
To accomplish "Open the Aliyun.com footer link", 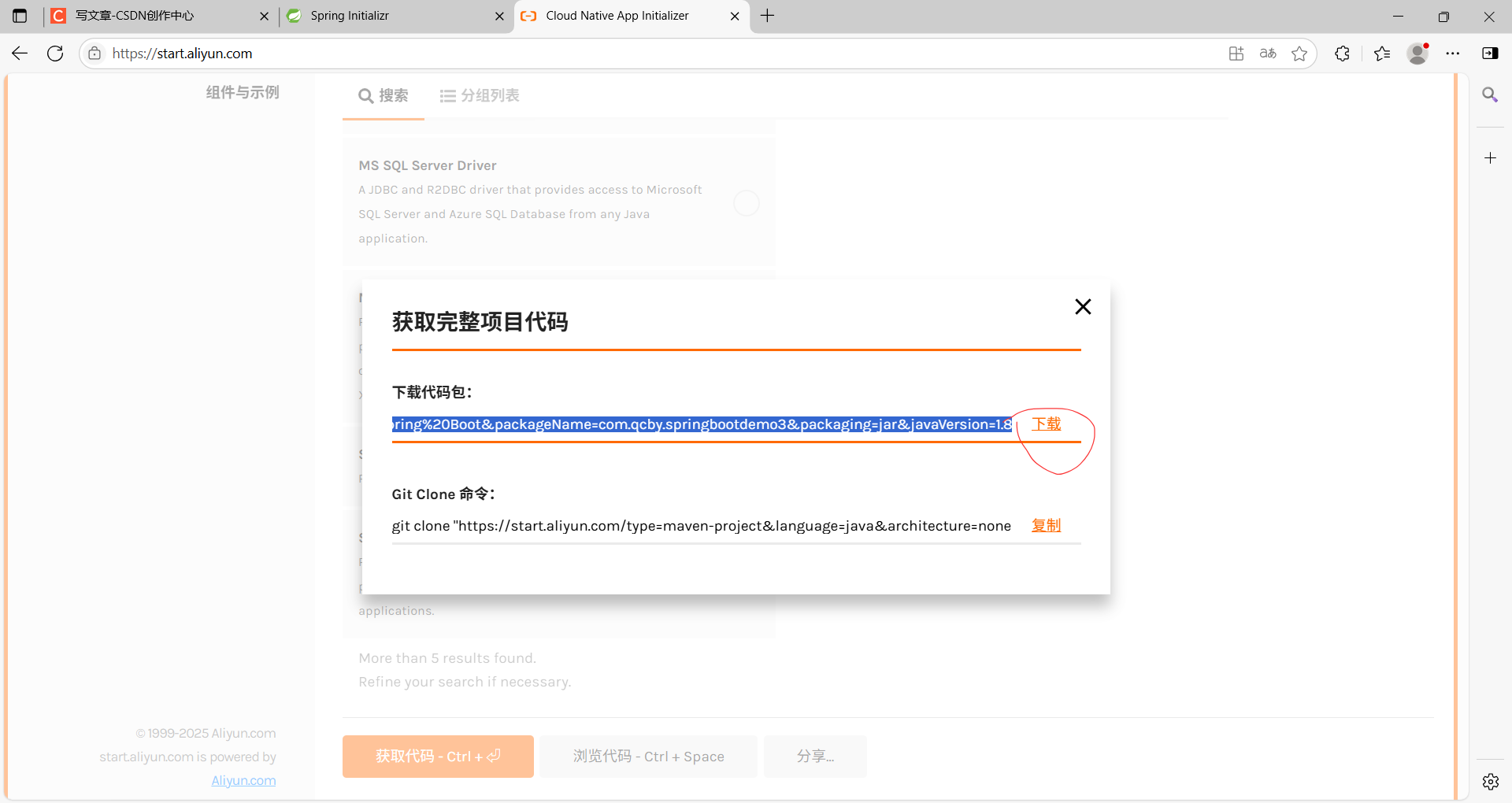I will click(x=243, y=780).
